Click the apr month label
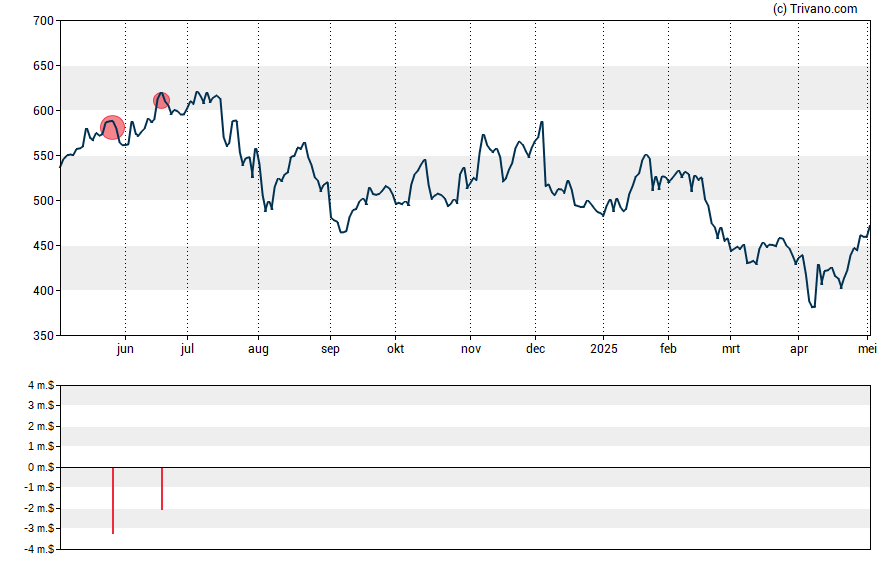 pyautogui.click(x=799, y=349)
